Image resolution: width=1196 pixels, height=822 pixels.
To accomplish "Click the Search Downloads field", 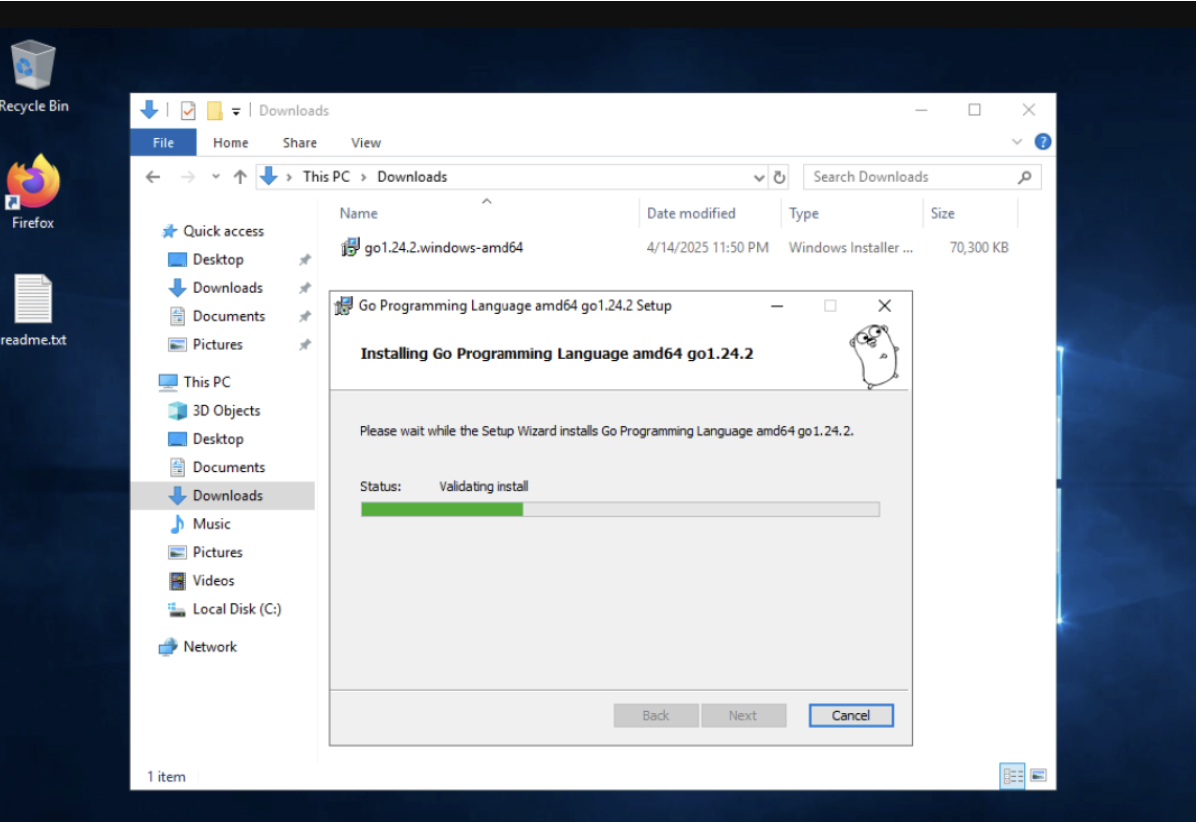I will 910,177.
